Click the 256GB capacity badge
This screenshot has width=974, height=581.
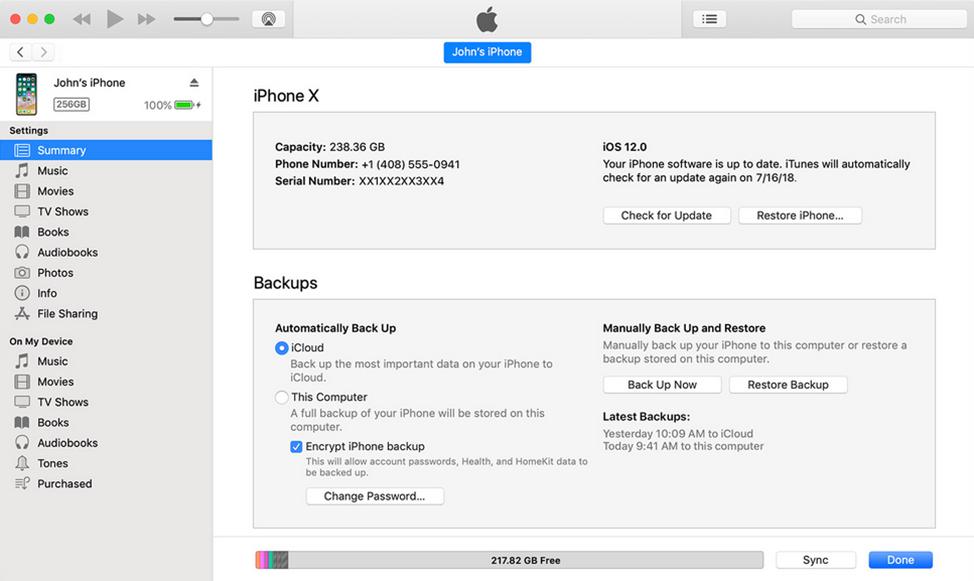[71, 104]
